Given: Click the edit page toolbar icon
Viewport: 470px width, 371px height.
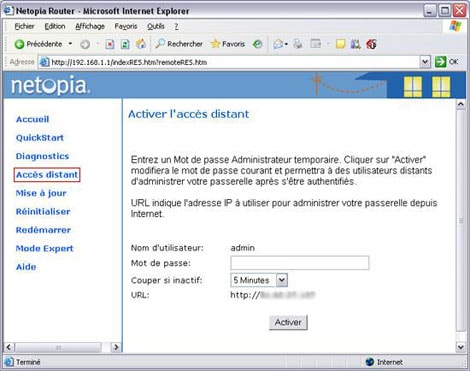Looking at the screenshot, I should tap(315, 44).
